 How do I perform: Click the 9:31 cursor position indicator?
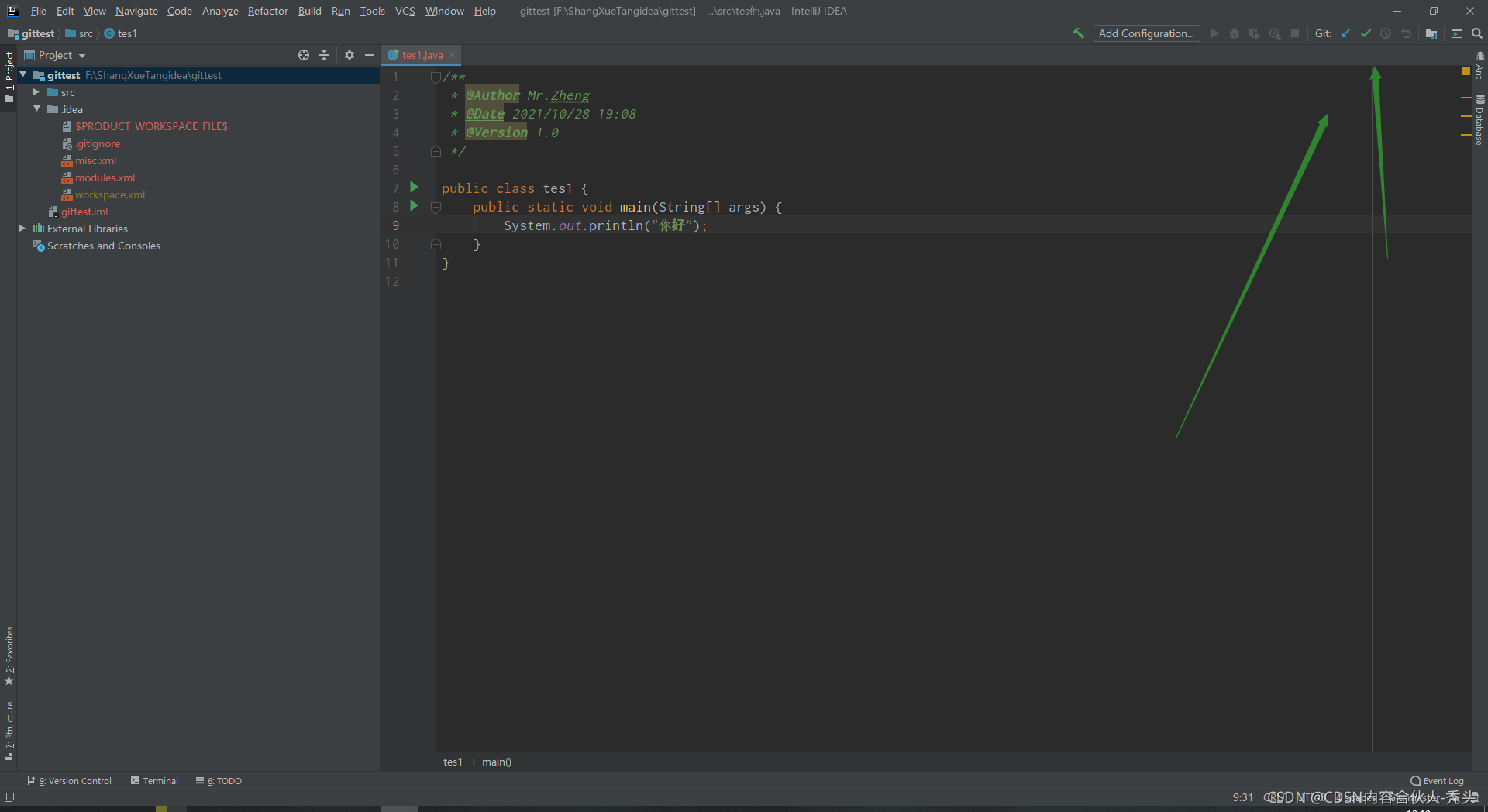click(x=1242, y=797)
